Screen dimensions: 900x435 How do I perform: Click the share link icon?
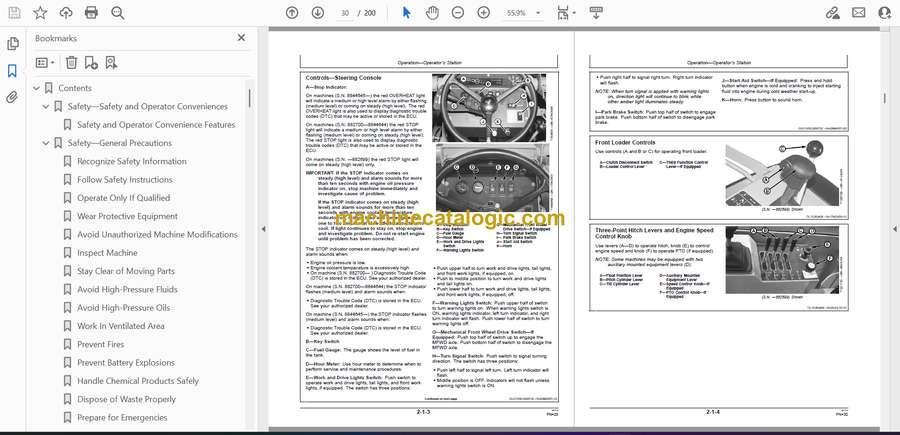point(832,13)
